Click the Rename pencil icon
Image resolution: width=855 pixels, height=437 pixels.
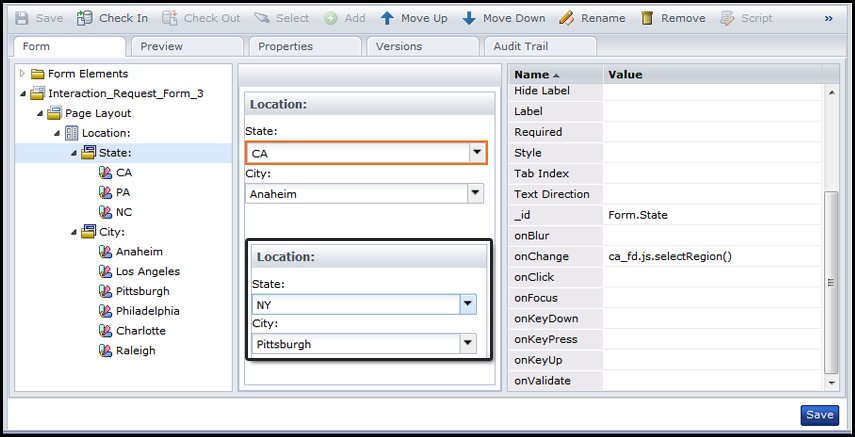coord(566,18)
